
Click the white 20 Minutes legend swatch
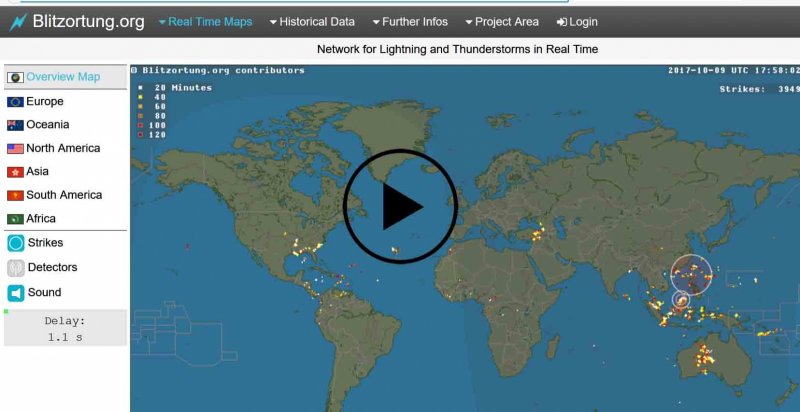pyautogui.click(x=140, y=88)
